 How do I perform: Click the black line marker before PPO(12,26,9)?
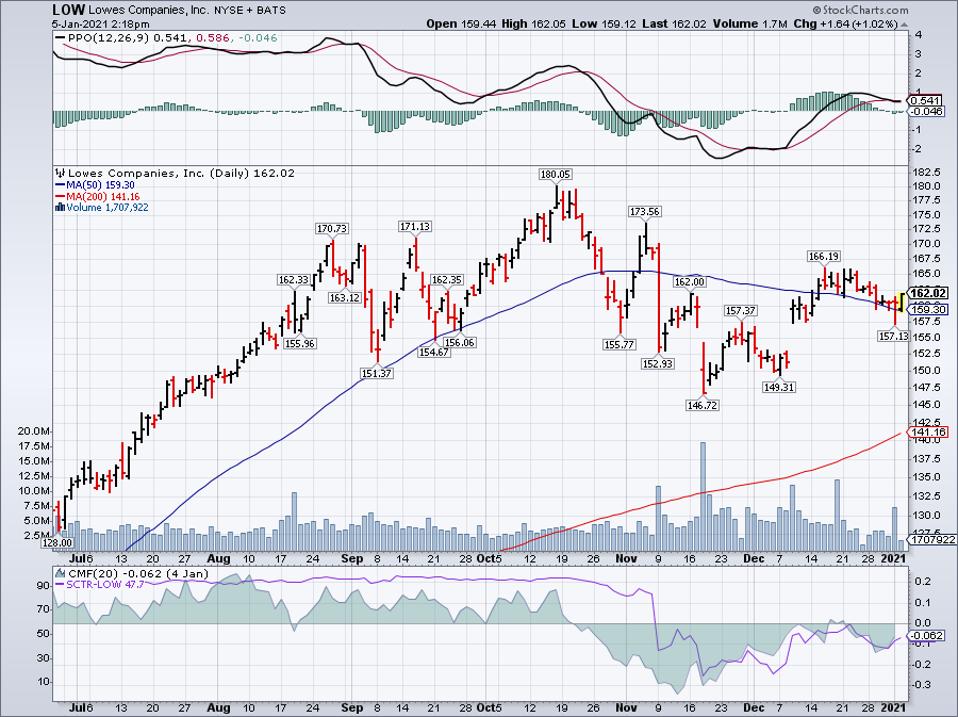[x=60, y=38]
